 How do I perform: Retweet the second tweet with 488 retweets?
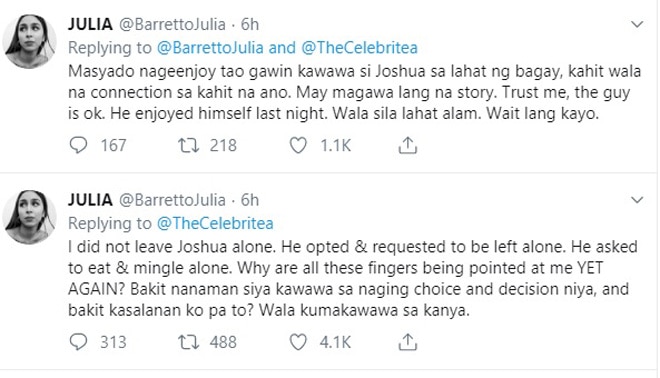[188, 342]
